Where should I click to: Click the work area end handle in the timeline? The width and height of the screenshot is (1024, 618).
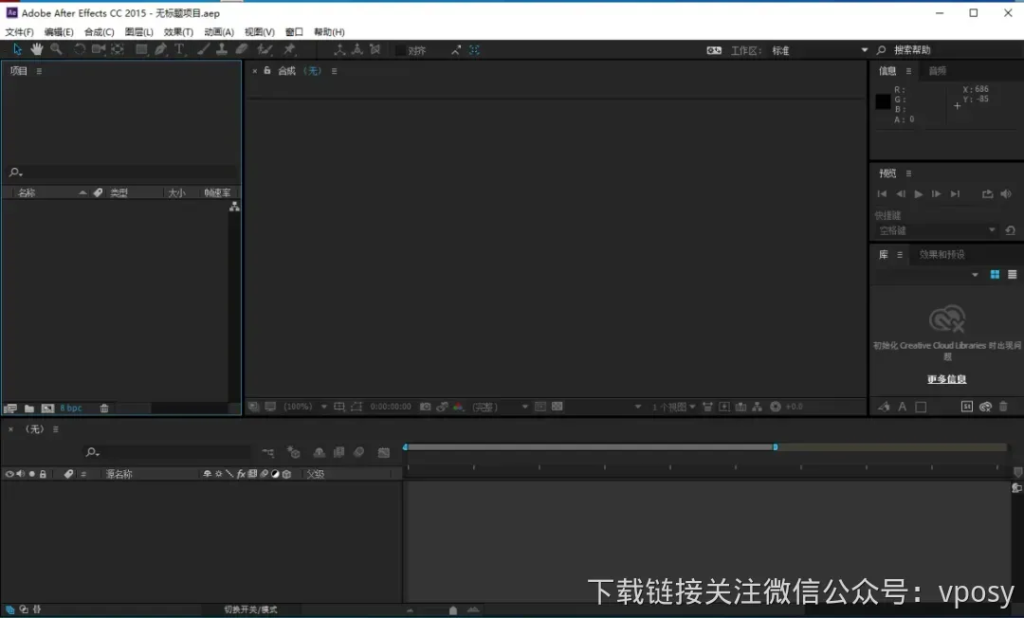(775, 447)
